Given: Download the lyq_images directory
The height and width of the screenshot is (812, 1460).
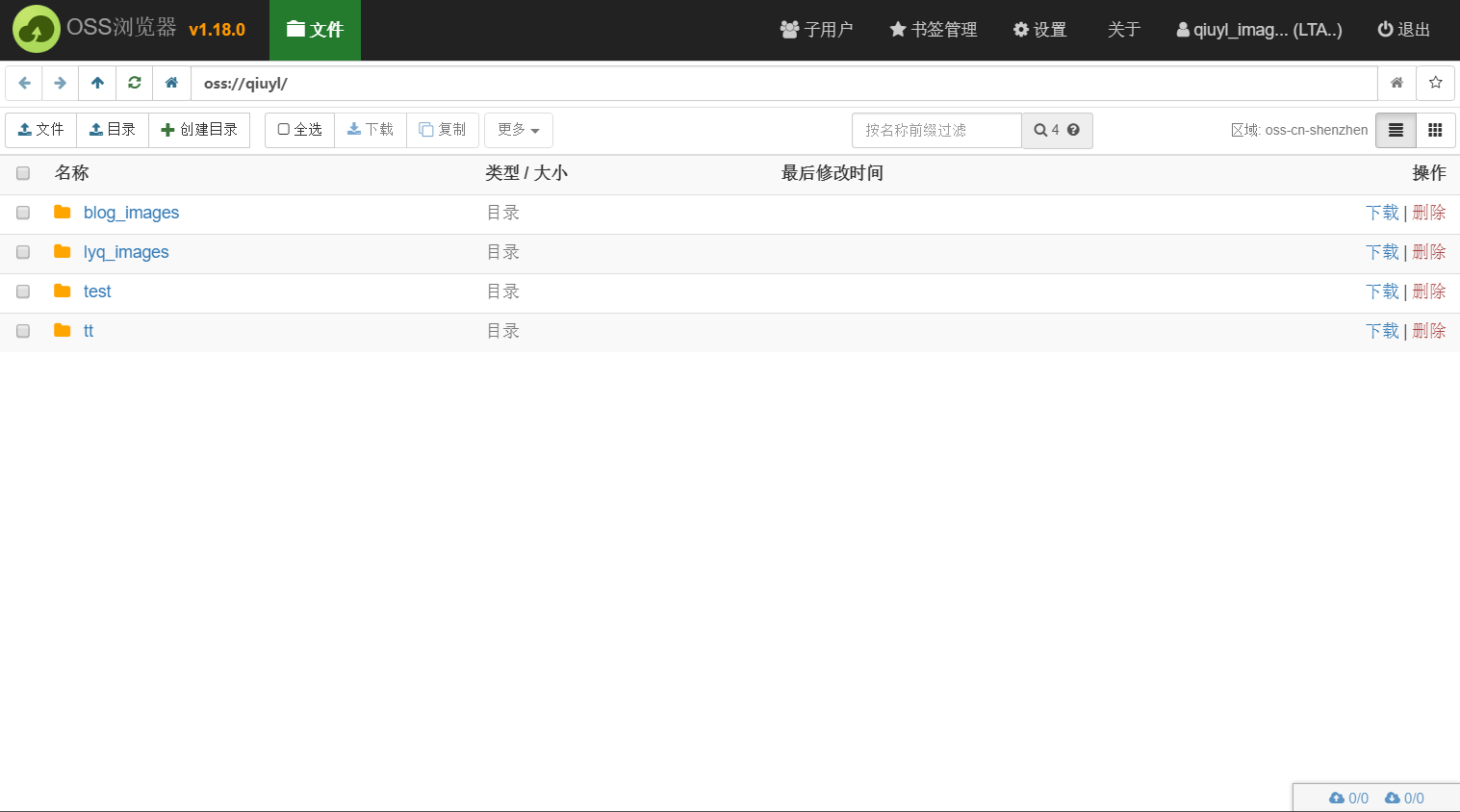Looking at the screenshot, I should click(1382, 252).
